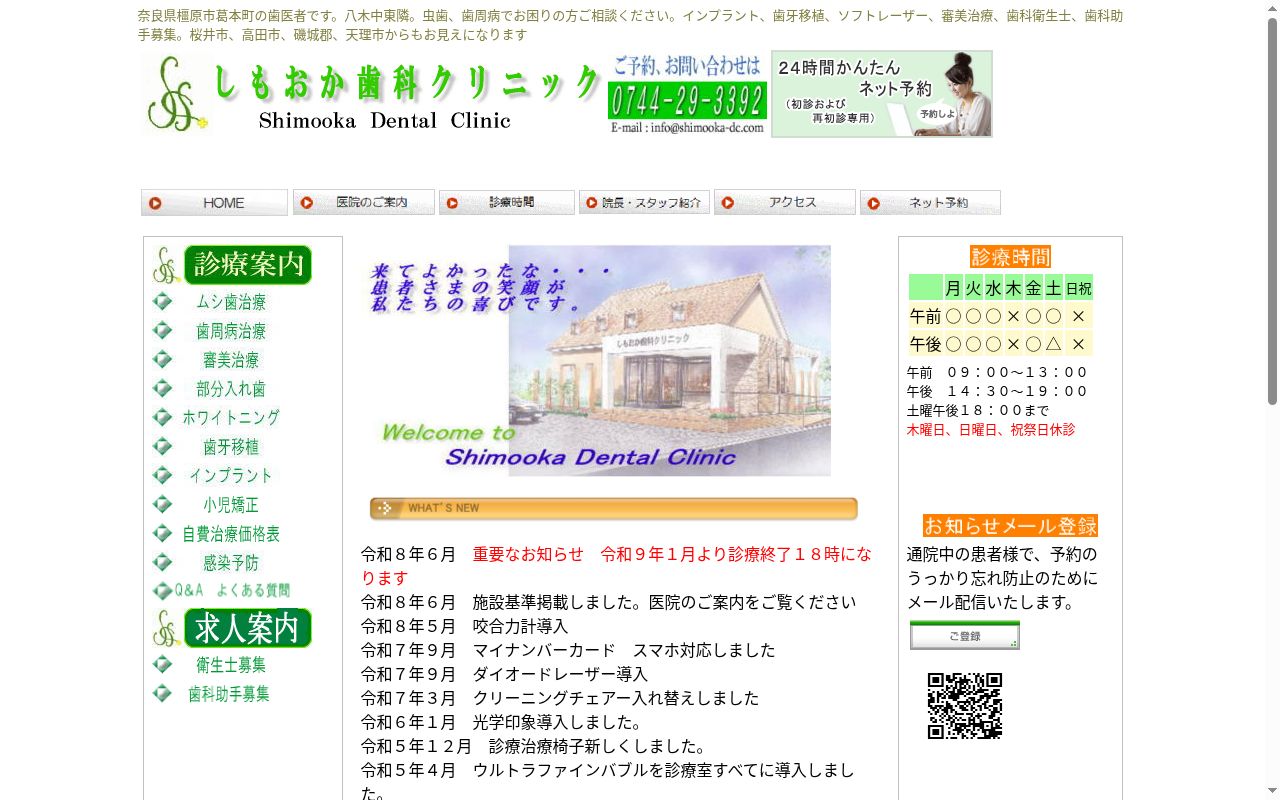Open ネット予約 navigation button

tap(930, 203)
